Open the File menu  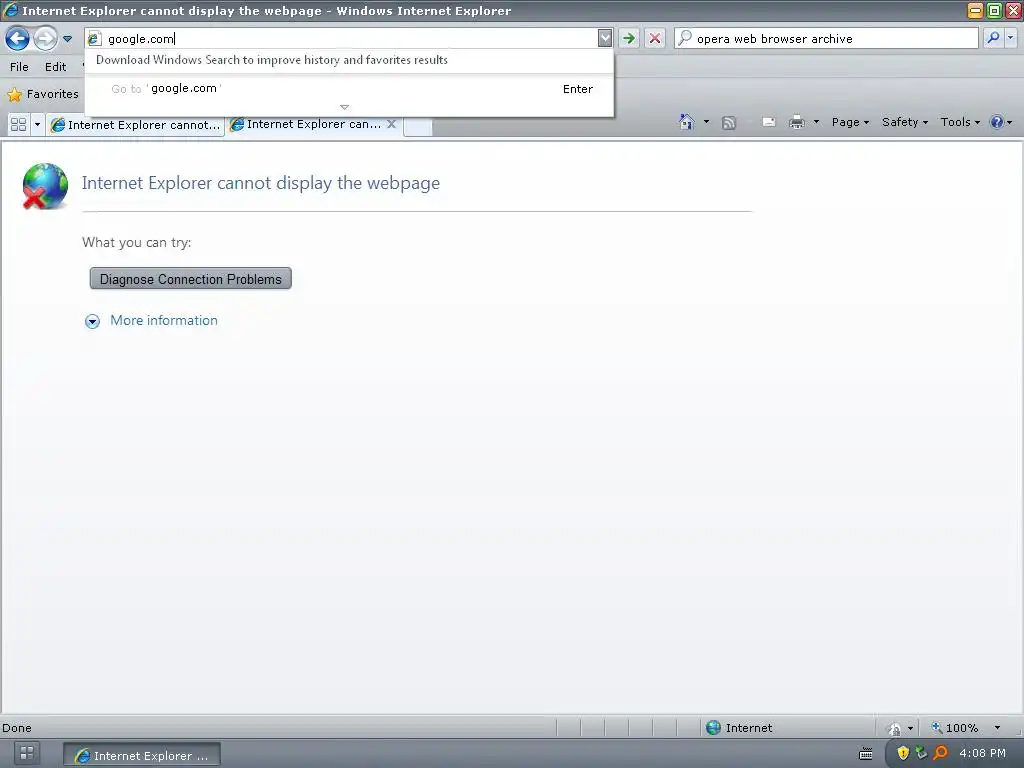pos(19,67)
